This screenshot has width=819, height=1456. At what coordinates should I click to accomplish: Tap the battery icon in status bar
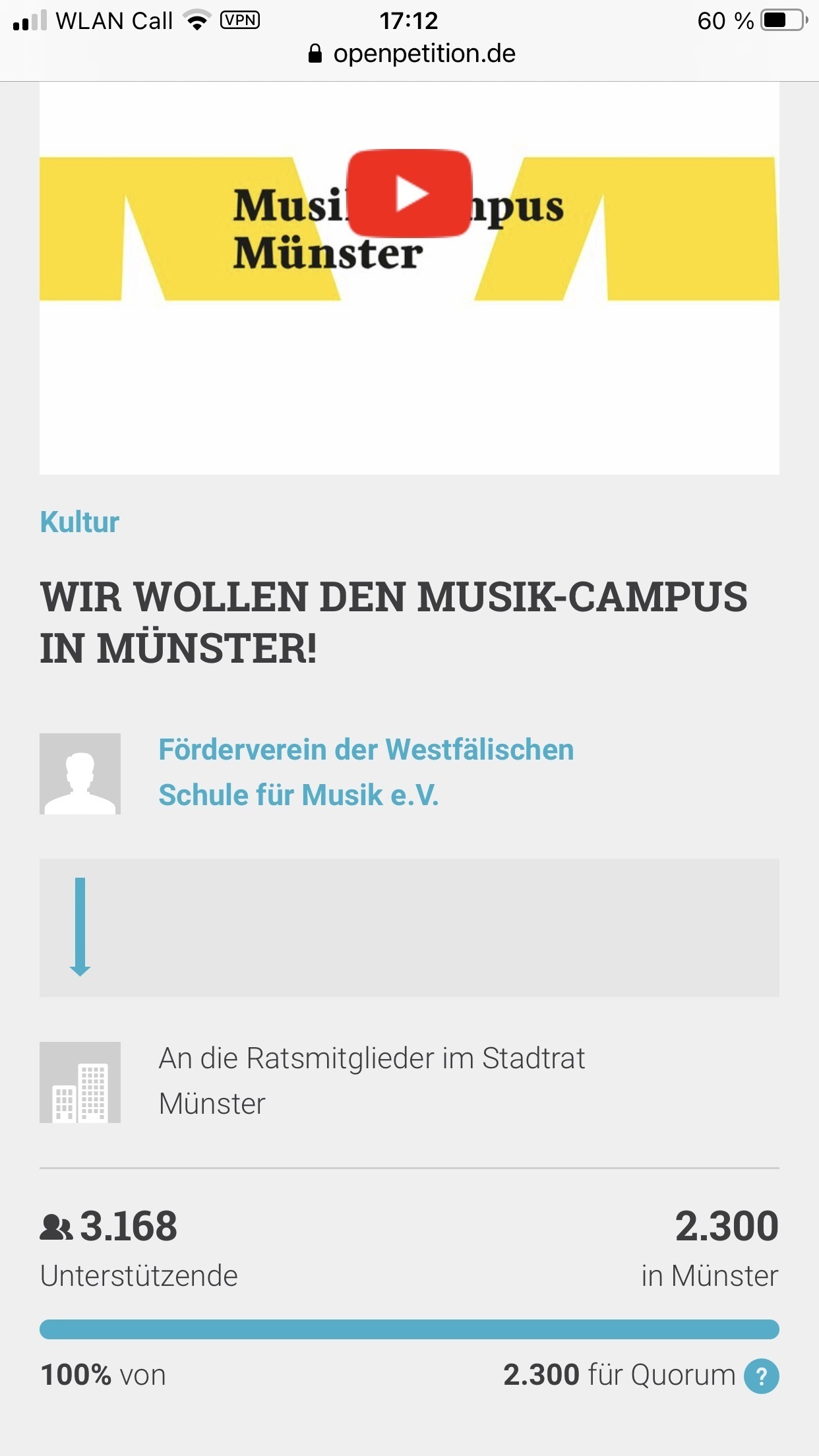point(783,20)
